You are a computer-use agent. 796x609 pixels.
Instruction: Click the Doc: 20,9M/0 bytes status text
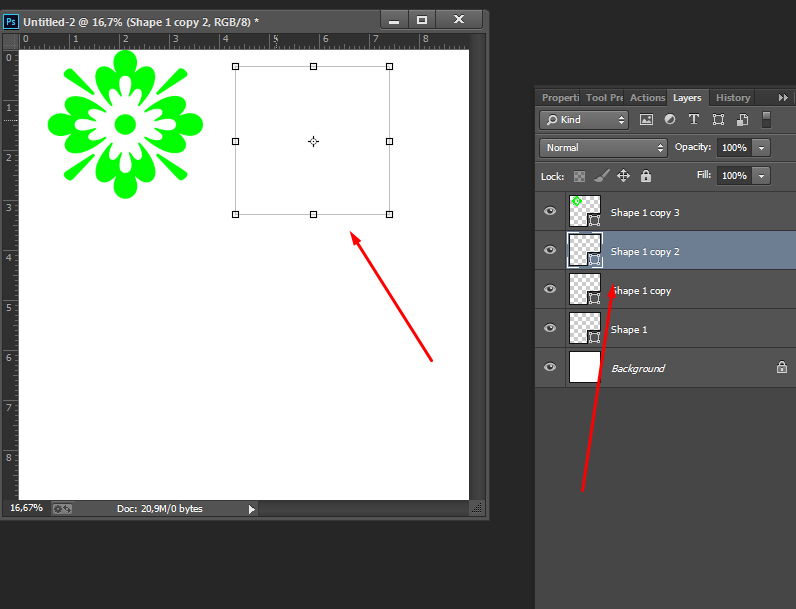159,509
